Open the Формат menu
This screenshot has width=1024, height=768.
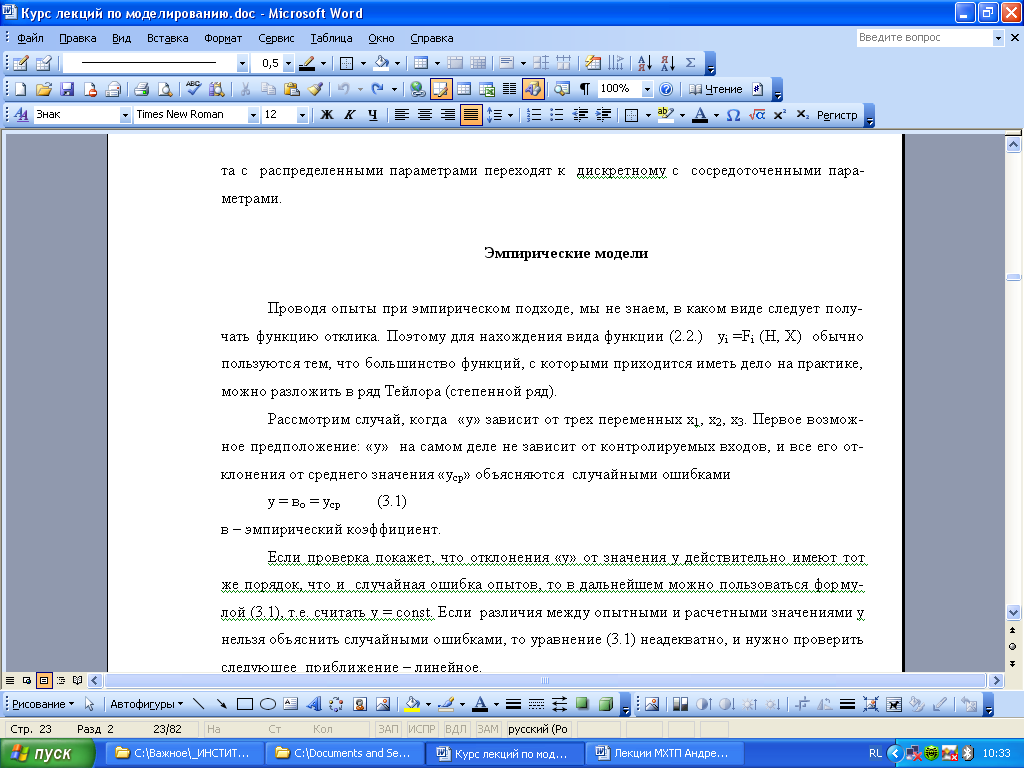223,38
